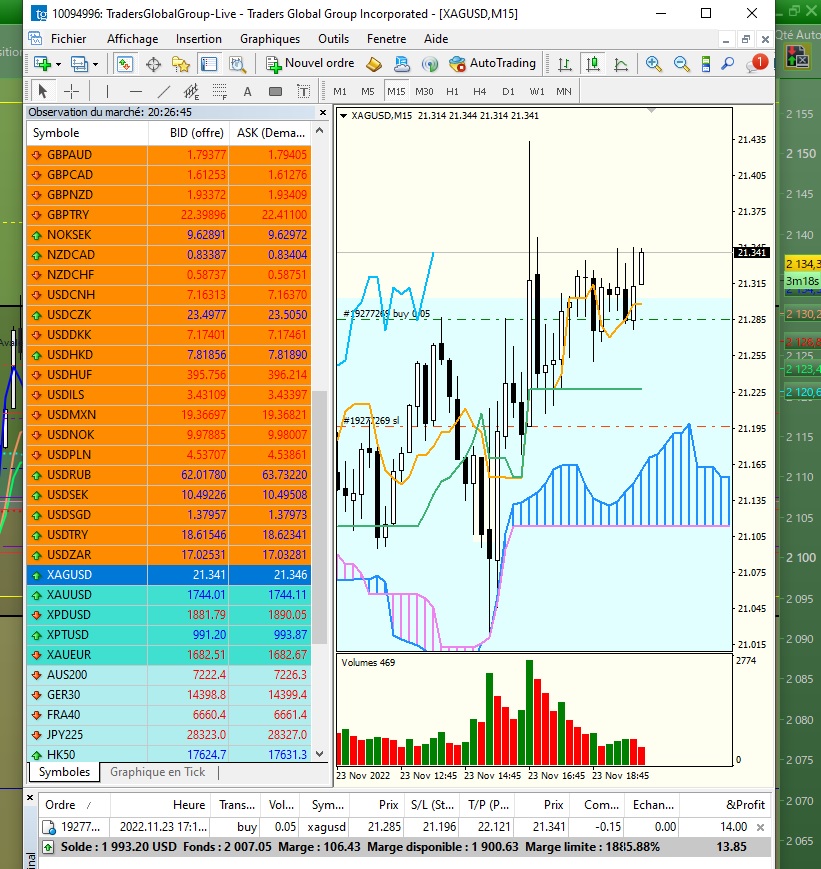Select the H1 timeframe button
Viewport: 821px width, 869px height.
coord(452,92)
